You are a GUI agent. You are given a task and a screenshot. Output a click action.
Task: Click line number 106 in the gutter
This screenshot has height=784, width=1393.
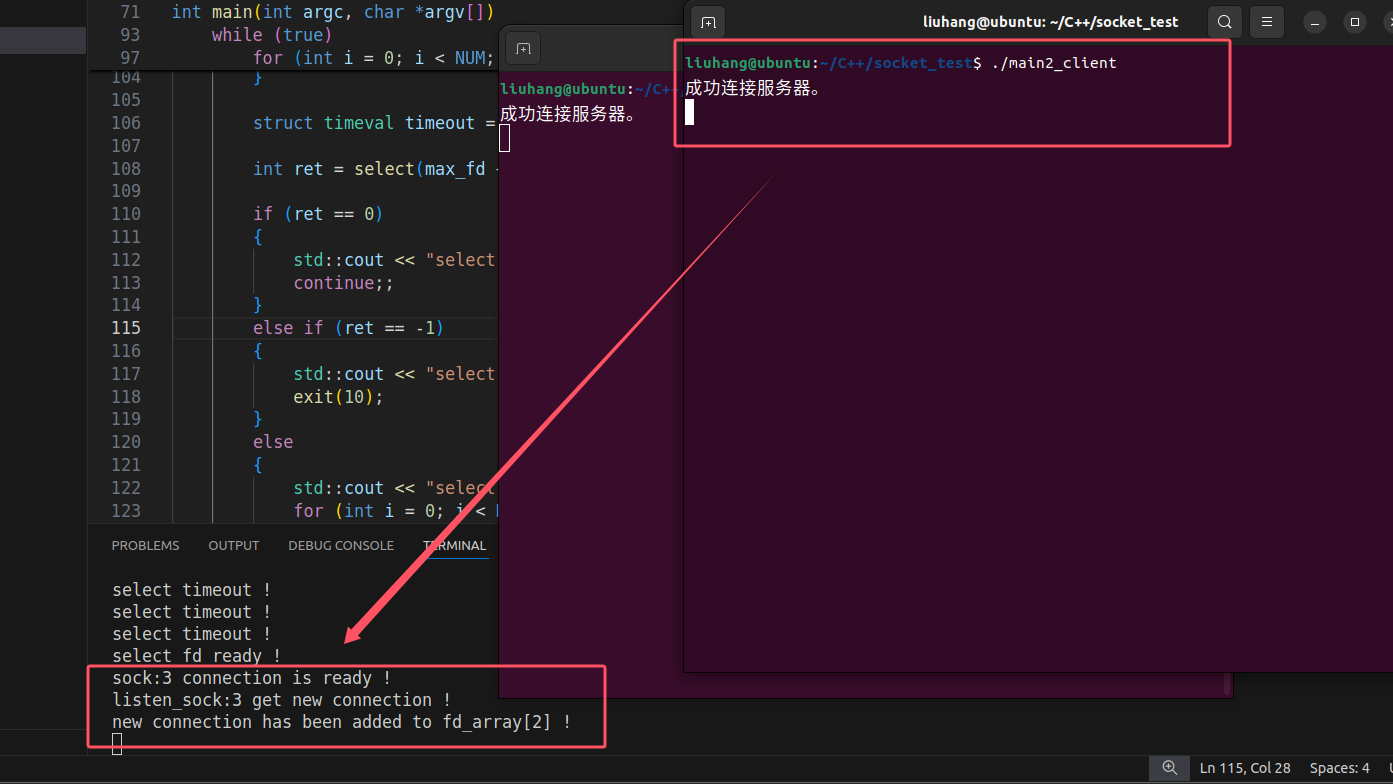click(126, 123)
